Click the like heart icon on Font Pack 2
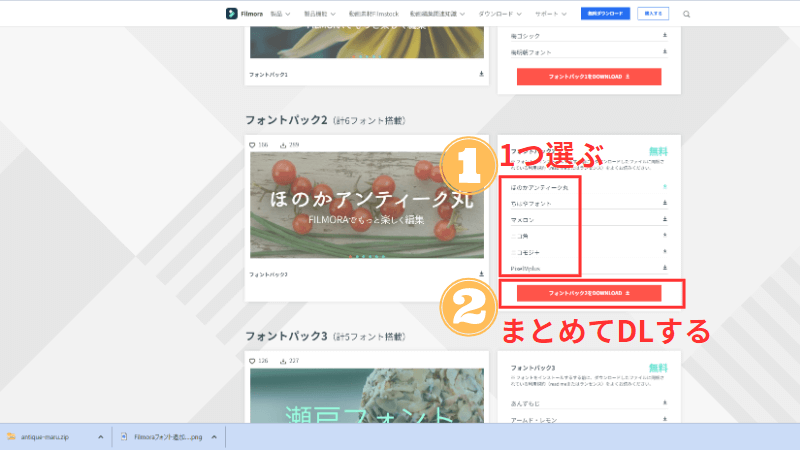The image size is (800, 450). point(252,145)
